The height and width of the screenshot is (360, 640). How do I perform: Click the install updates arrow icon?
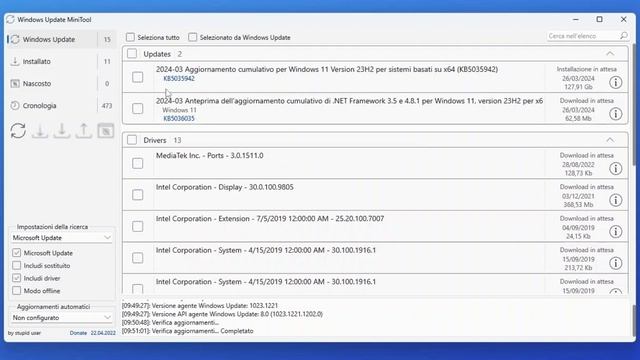coord(62,131)
